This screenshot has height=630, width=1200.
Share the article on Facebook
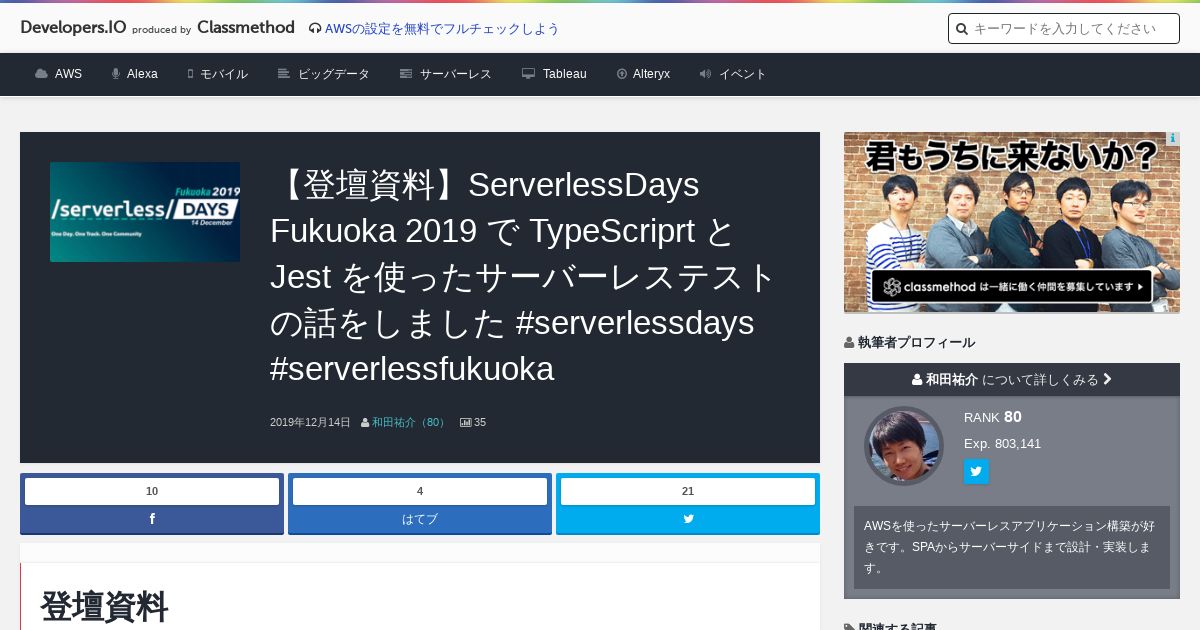click(152, 519)
